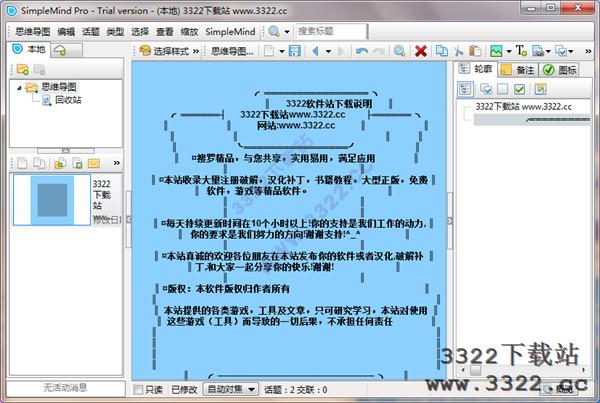
Task: Open the 查看 menu
Action: point(165,31)
